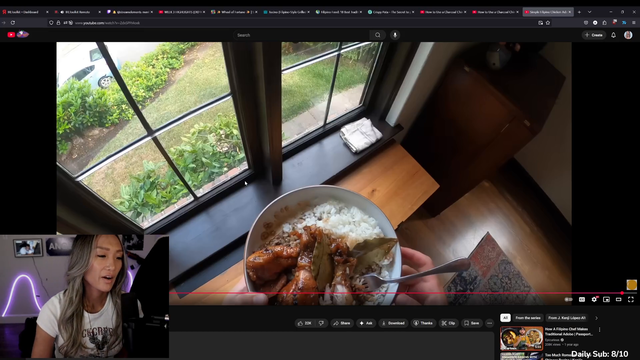Toggle subtitles/closed captions
The height and width of the screenshot is (360, 640).
[x=582, y=300]
